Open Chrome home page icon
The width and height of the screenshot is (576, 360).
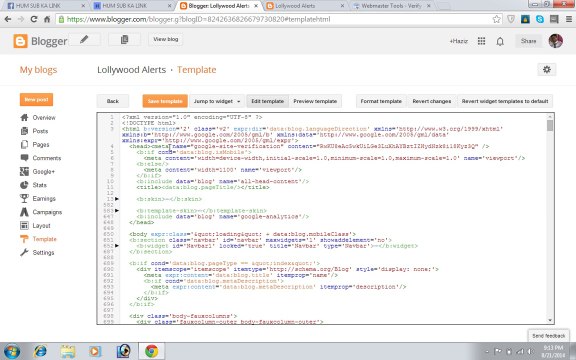coord(47,19)
